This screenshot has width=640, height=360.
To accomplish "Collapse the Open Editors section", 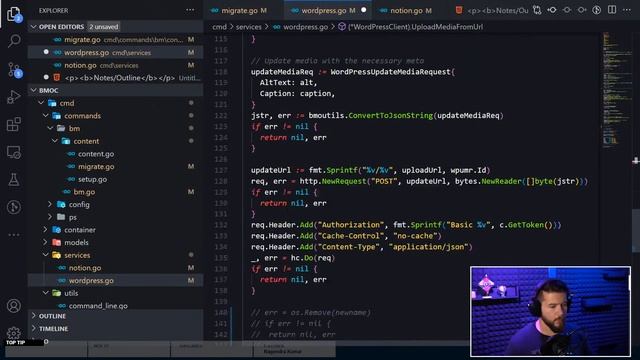I will [33, 27].
